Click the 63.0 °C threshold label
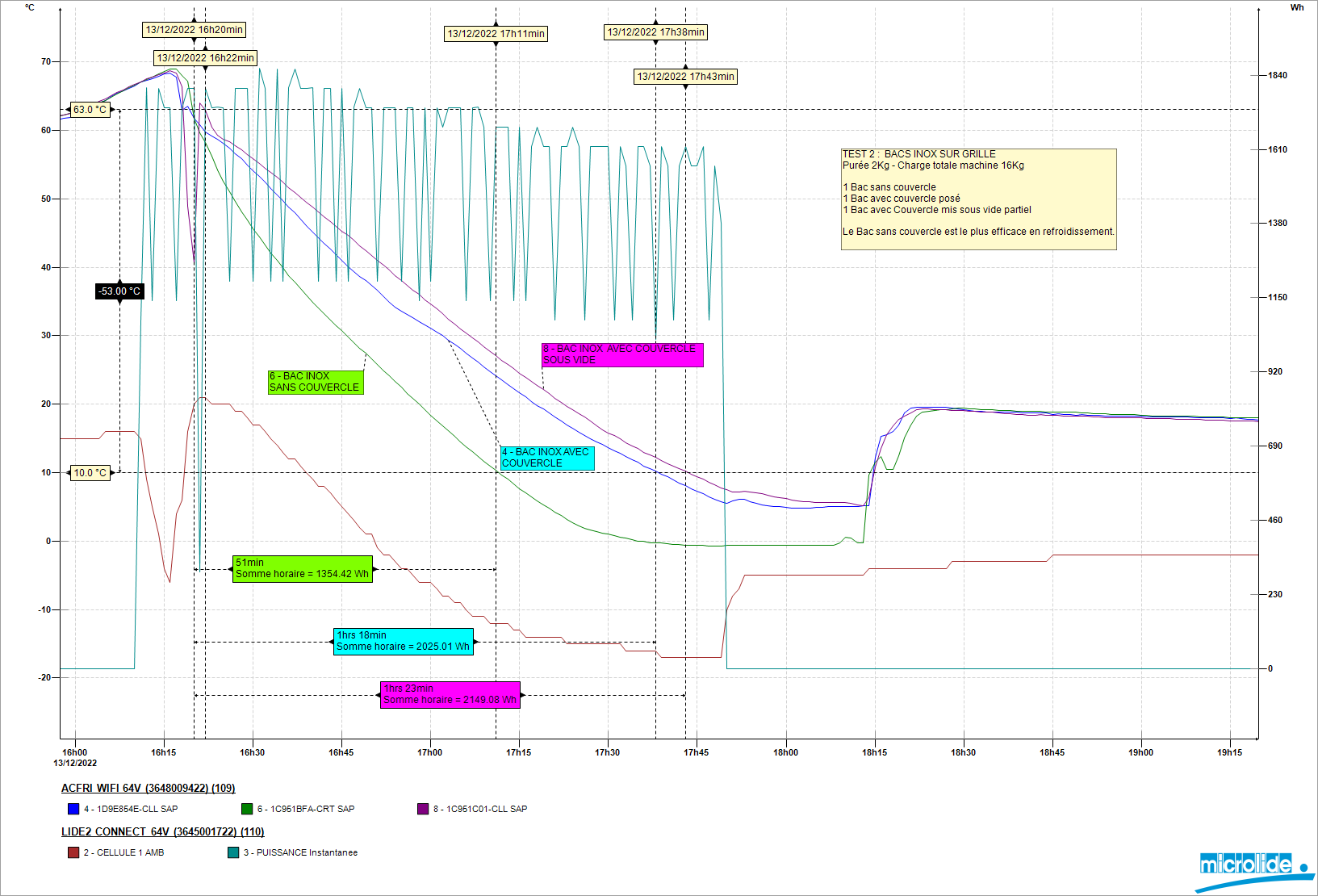This screenshot has width=1318, height=896. tap(90, 110)
